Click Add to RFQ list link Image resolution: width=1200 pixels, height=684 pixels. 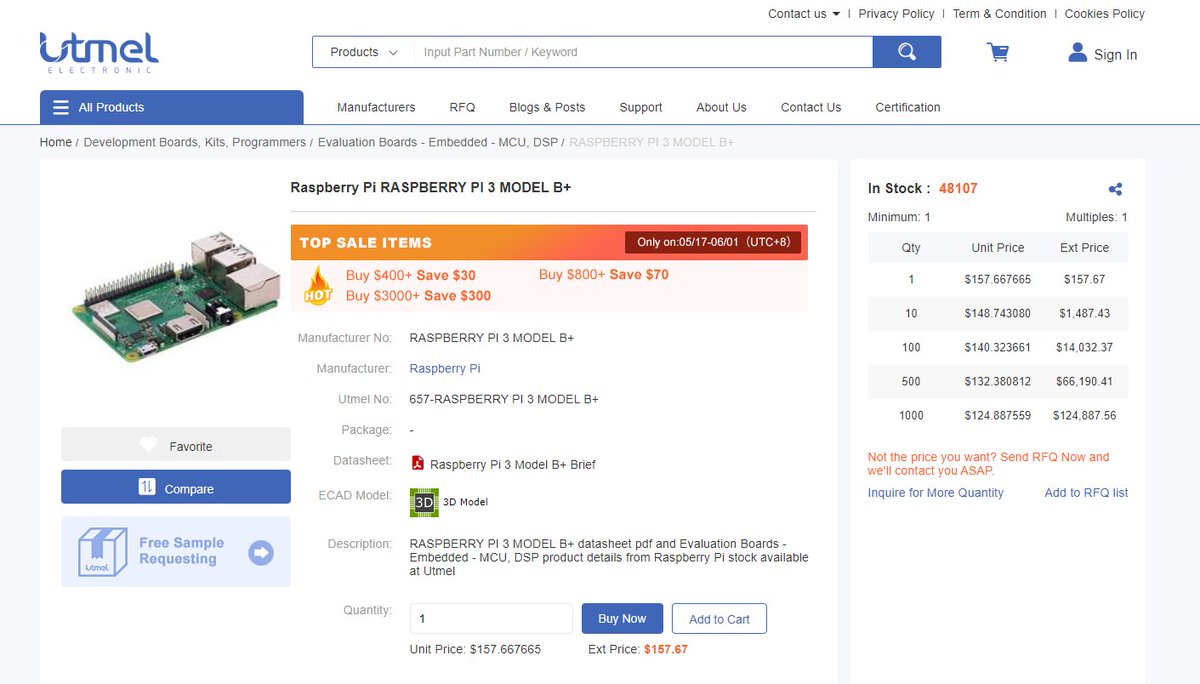pyautogui.click(x=1086, y=492)
